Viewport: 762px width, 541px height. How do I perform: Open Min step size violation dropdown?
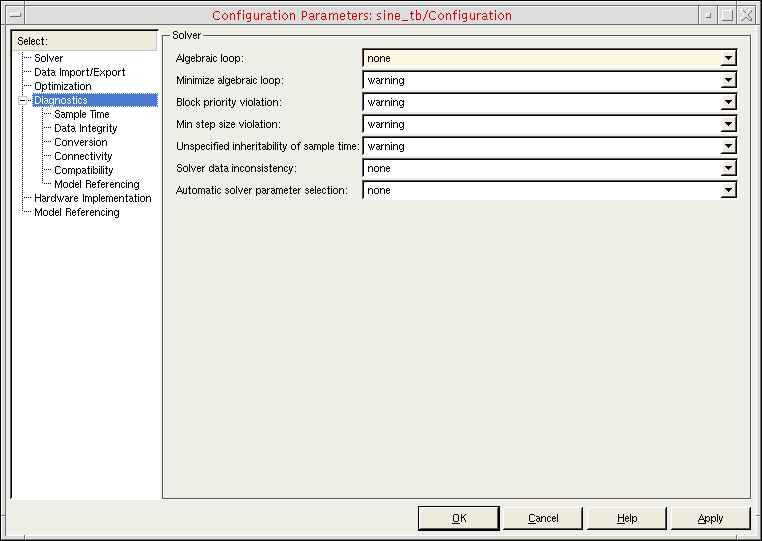click(x=729, y=124)
